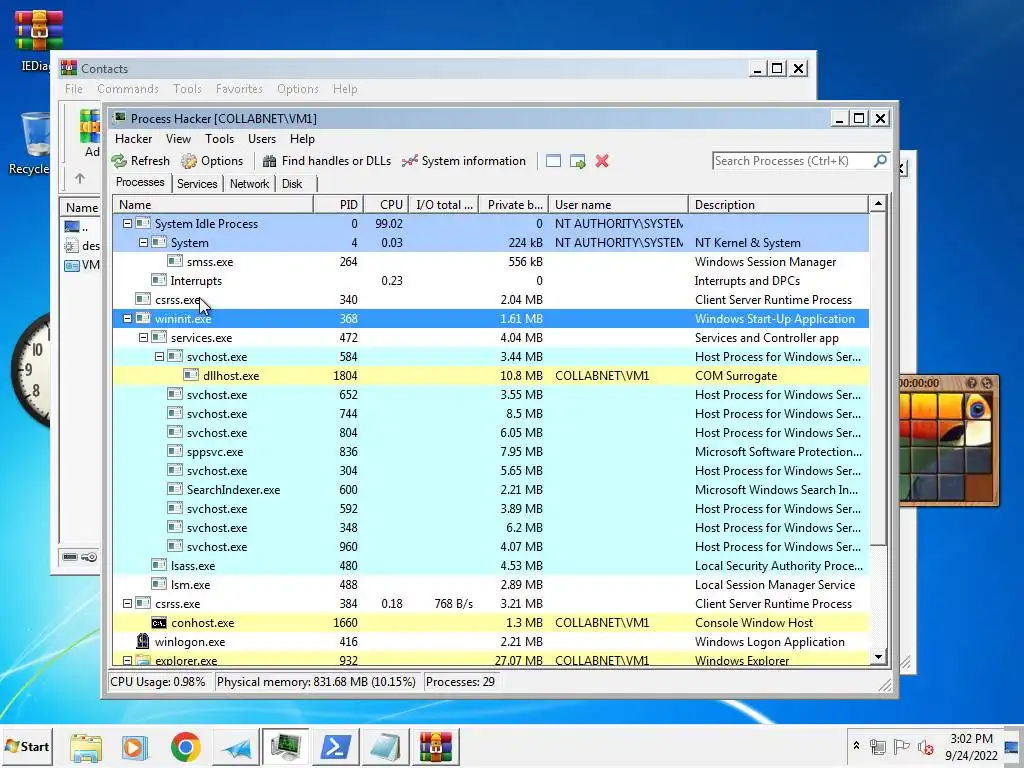Click the scrollbar up arrow

pyautogui.click(x=878, y=204)
